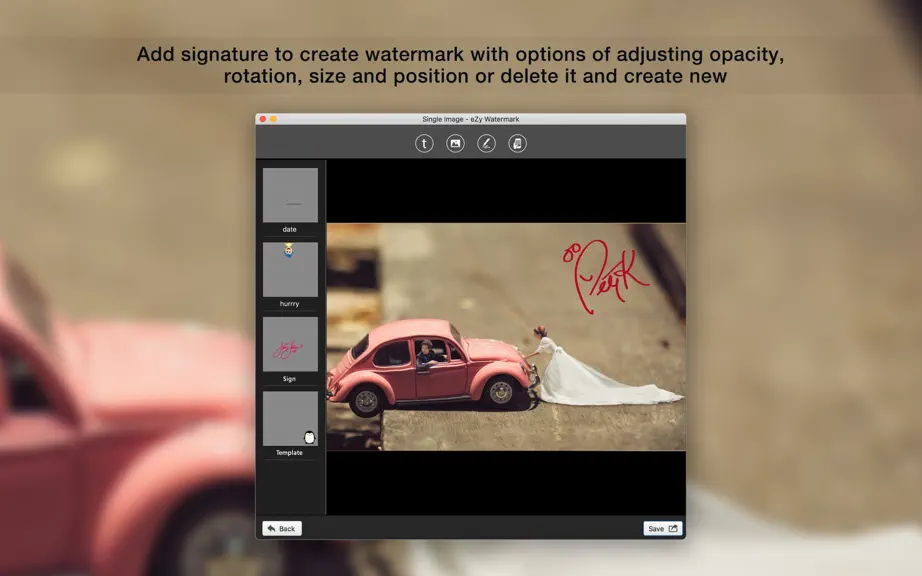Click the 'Sign' label in sidebar
This screenshot has width=922, height=576.
[289, 379]
